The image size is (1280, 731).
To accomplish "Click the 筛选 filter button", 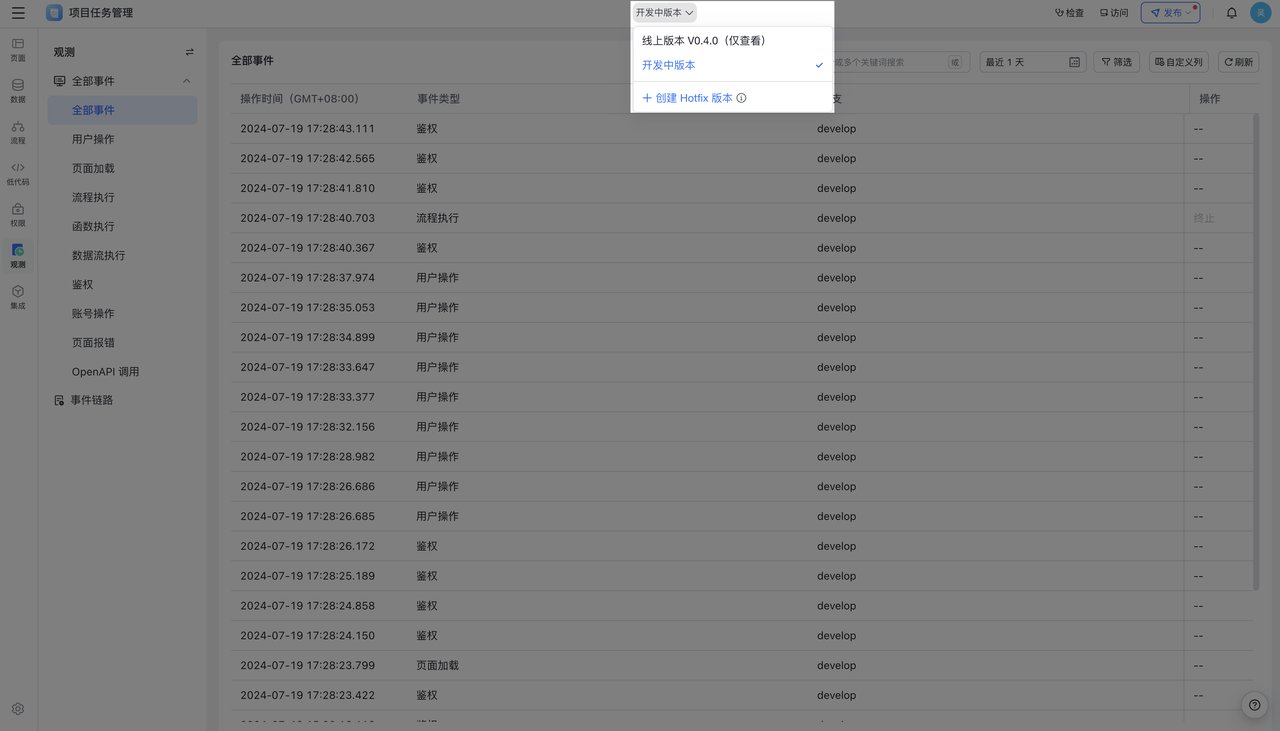I will (x=1116, y=62).
